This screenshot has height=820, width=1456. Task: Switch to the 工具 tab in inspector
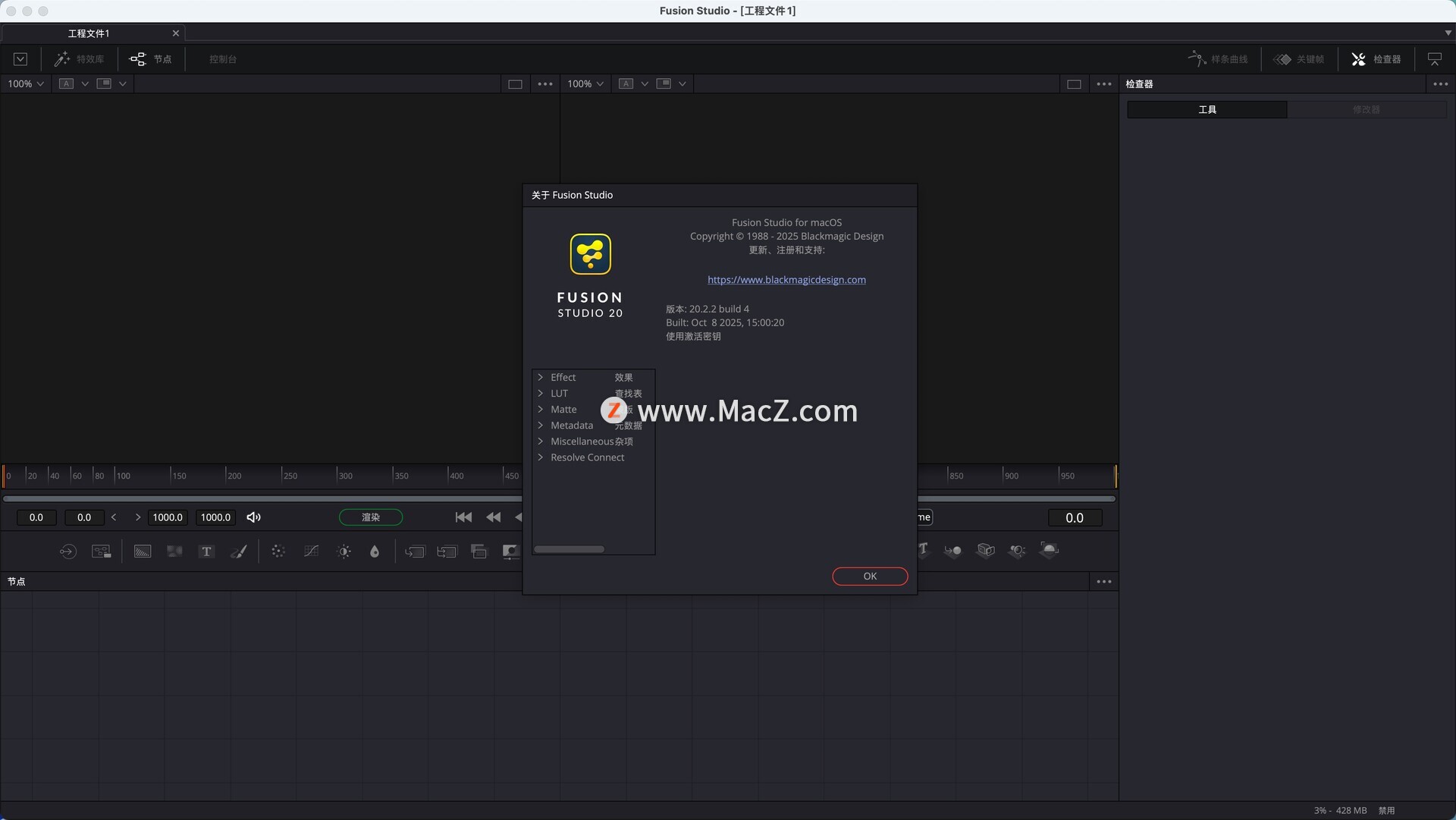[1207, 110]
